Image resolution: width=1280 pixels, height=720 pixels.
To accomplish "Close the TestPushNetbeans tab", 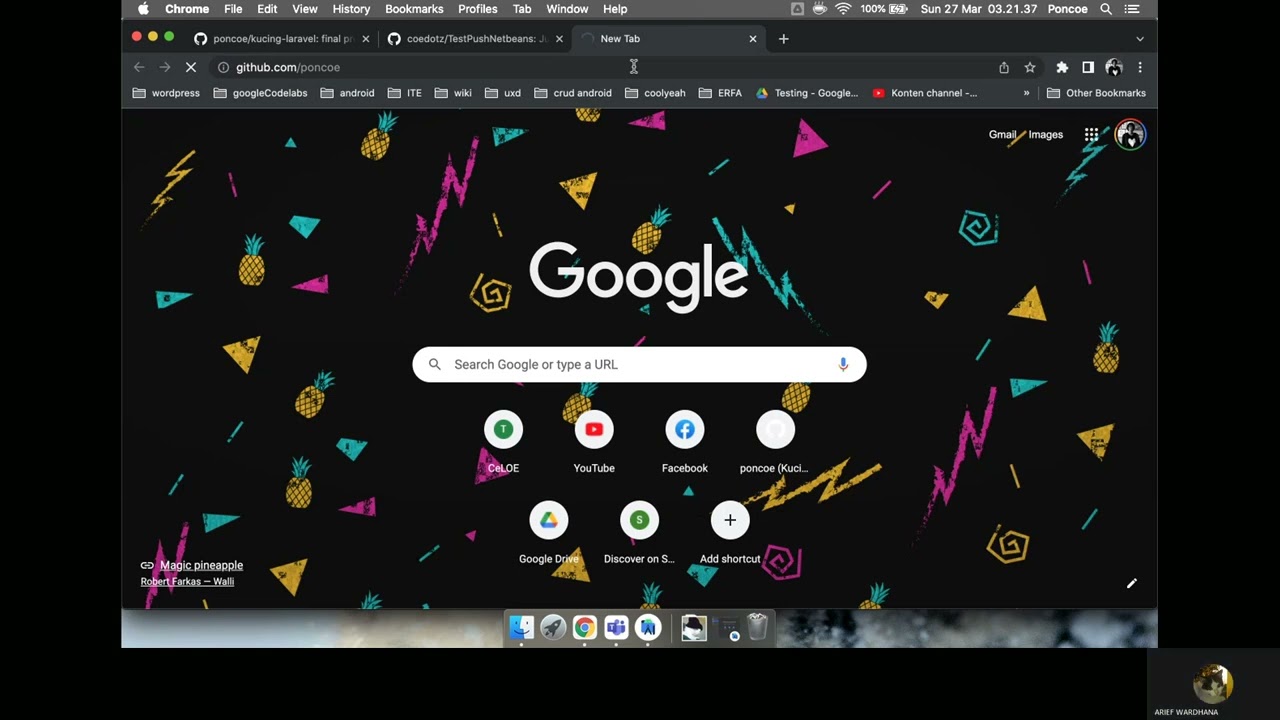I will pyautogui.click(x=559, y=39).
